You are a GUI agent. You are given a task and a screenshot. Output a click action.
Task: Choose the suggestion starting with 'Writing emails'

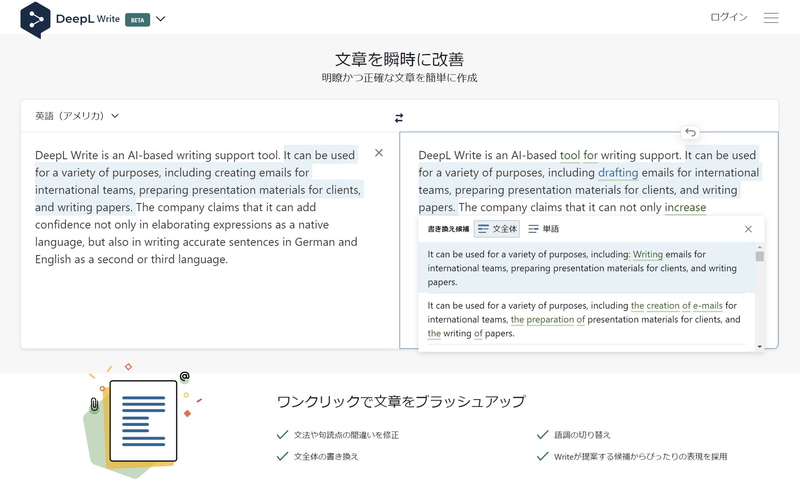coord(586,268)
